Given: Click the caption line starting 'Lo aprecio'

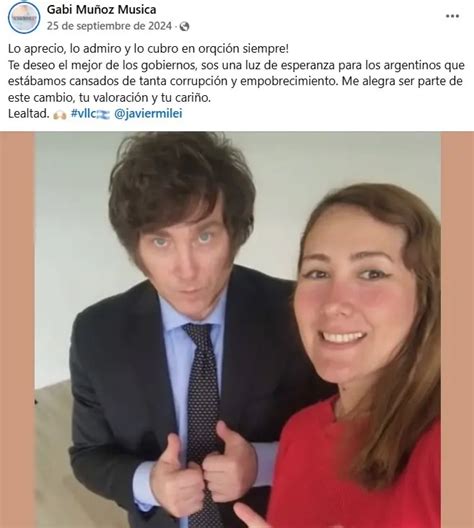Looking at the screenshot, I should click(148, 49).
